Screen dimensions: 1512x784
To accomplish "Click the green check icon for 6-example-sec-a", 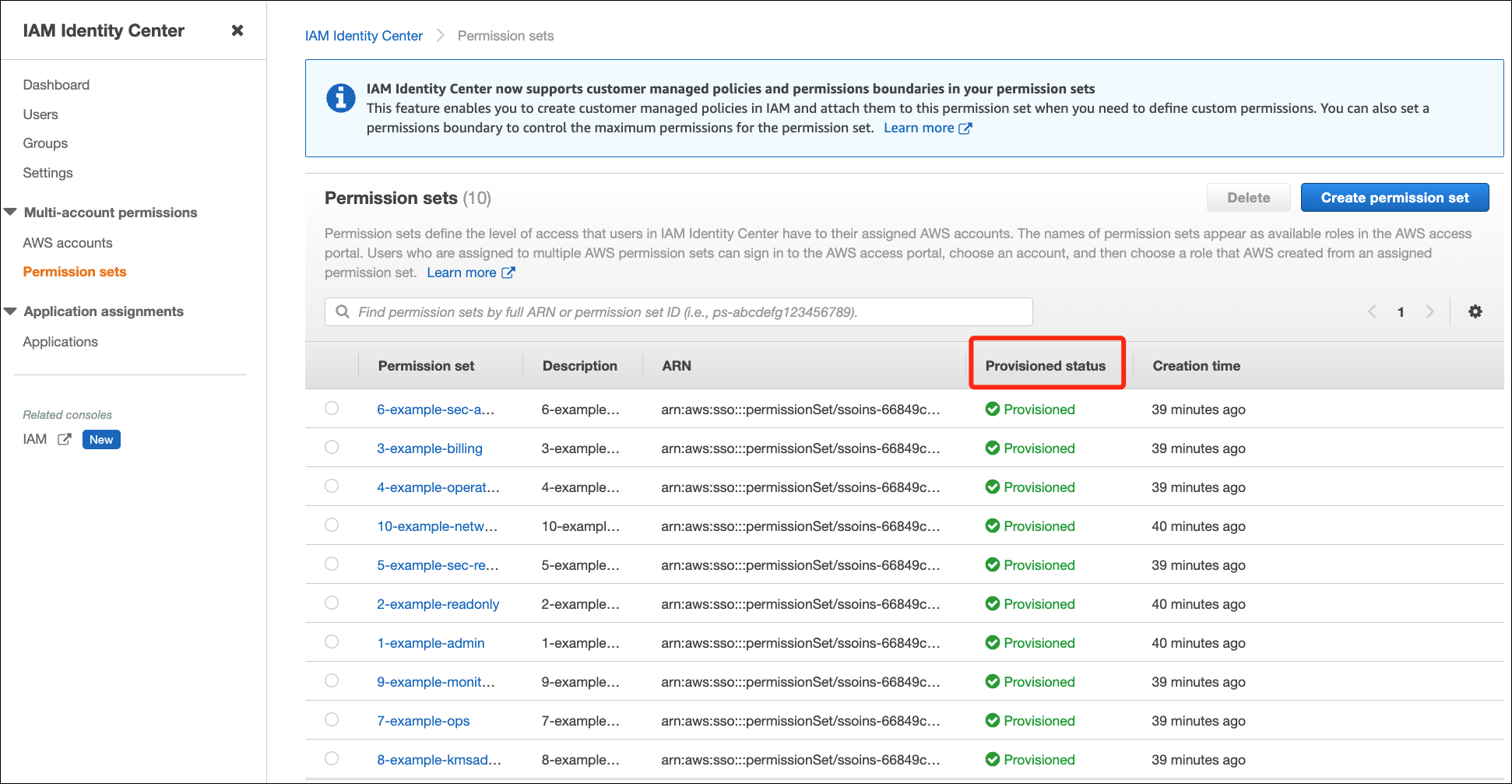I will pyautogui.click(x=992, y=409).
